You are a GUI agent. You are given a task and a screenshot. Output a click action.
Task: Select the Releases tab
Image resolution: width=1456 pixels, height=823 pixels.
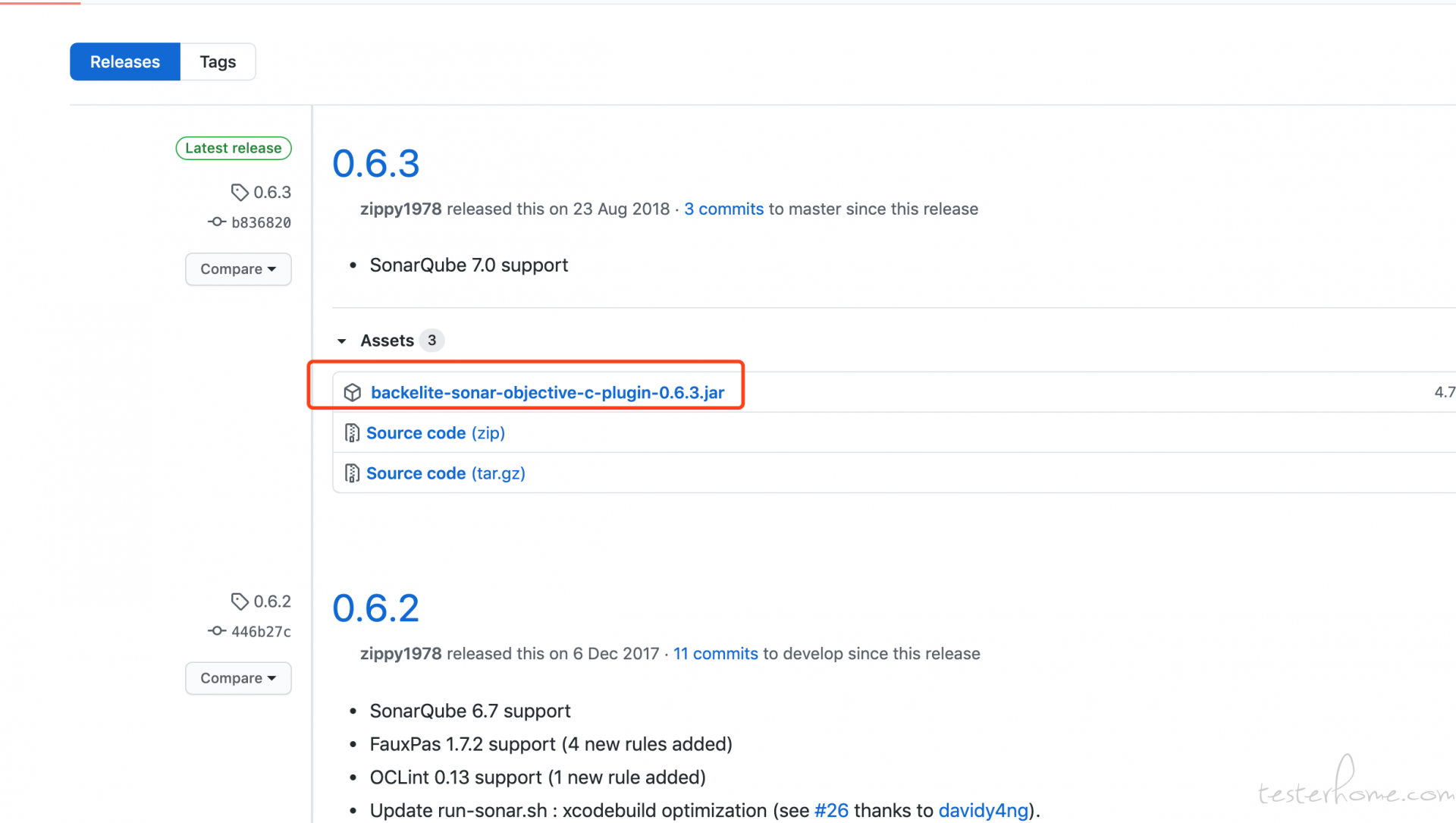pyautogui.click(x=125, y=61)
